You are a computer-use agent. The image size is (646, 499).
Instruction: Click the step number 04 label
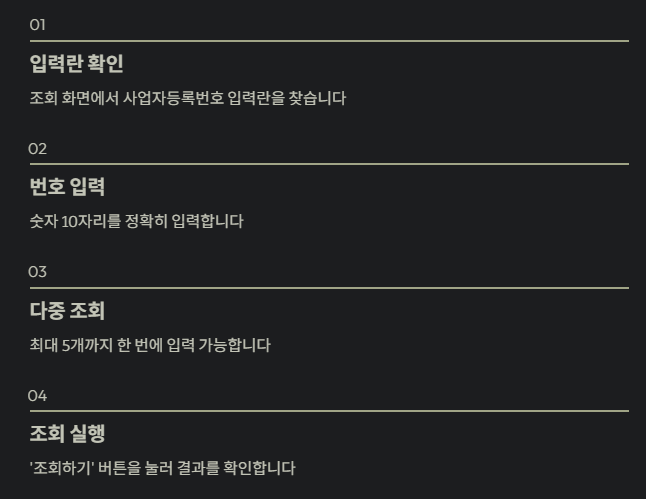click(37, 396)
